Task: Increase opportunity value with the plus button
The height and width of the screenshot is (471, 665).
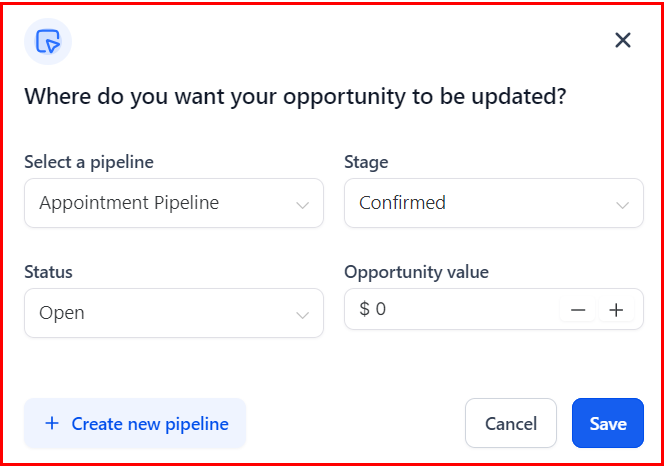Action: pos(616,310)
